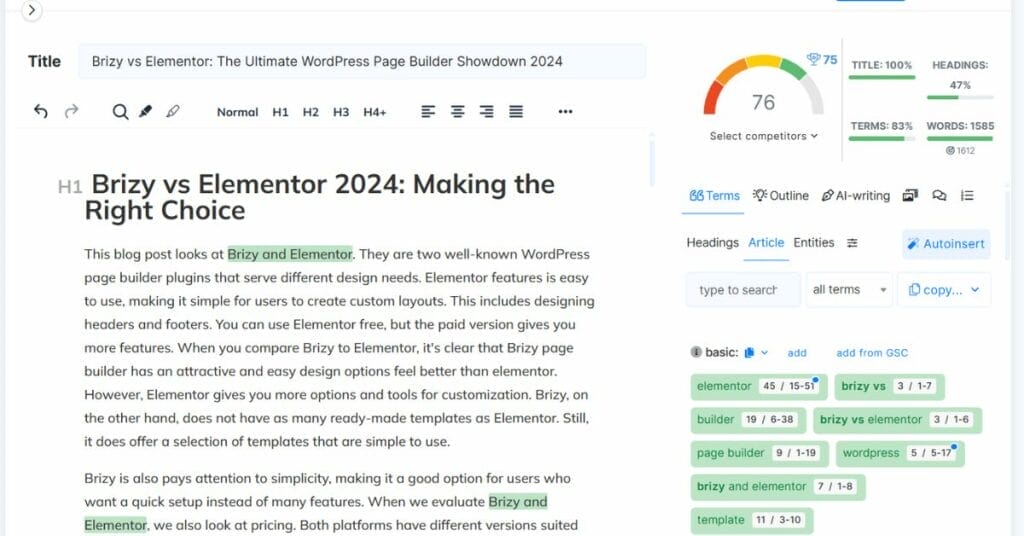This screenshot has width=1024, height=536.
Task: Click highlighted Brizy and Elementor in first paragraph
Action: pyautogui.click(x=290, y=254)
